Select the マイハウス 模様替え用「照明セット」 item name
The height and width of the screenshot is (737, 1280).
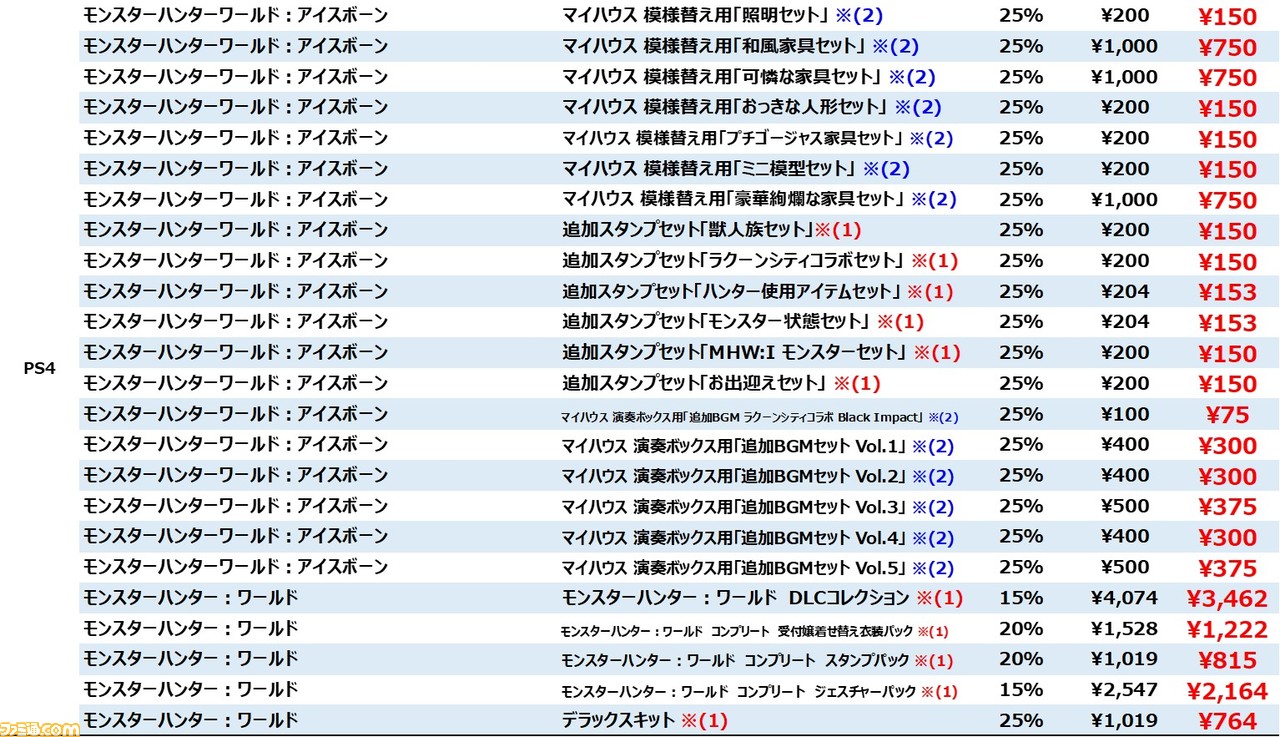pyautogui.click(x=696, y=16)
